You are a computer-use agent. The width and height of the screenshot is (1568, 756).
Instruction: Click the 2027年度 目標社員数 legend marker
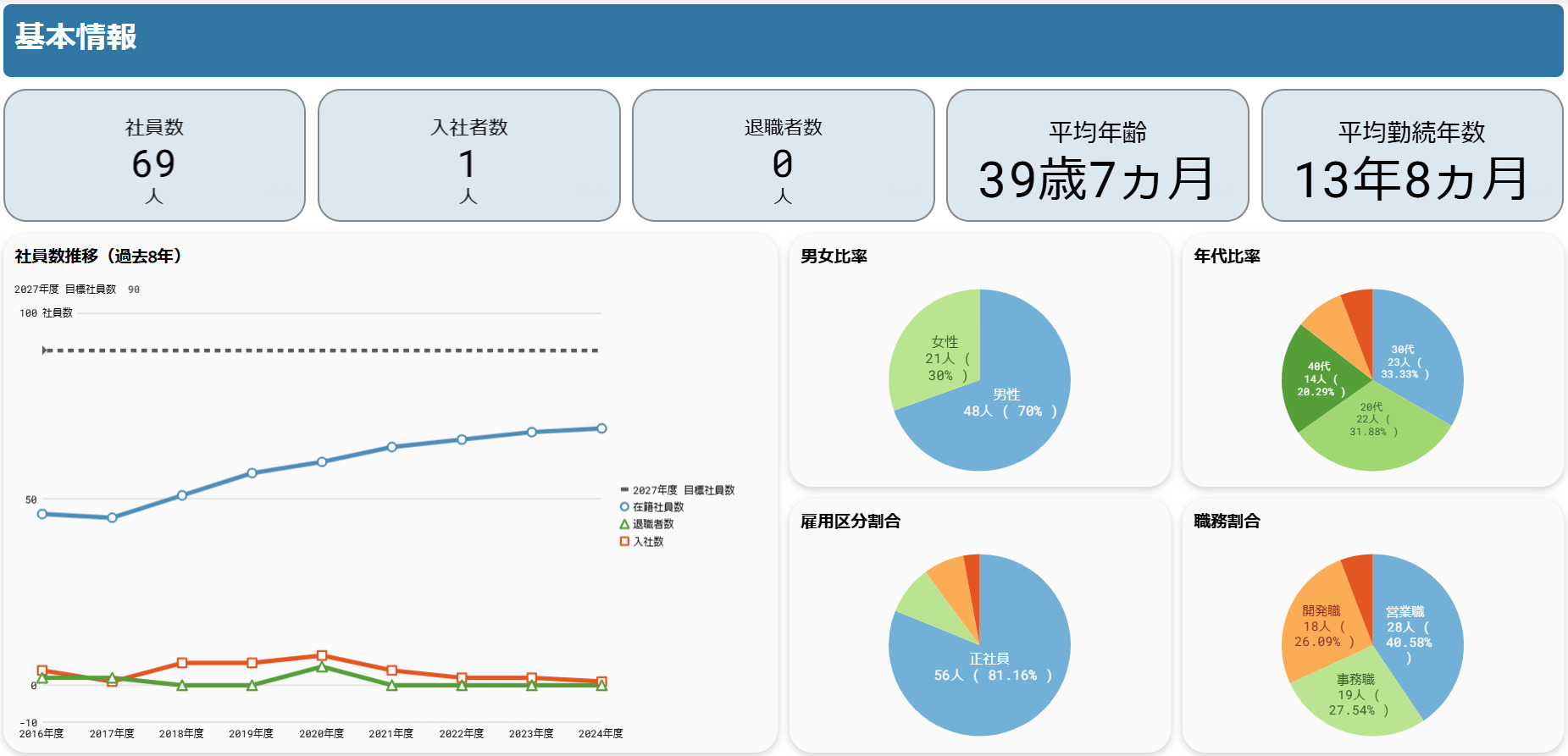point(624,489)
